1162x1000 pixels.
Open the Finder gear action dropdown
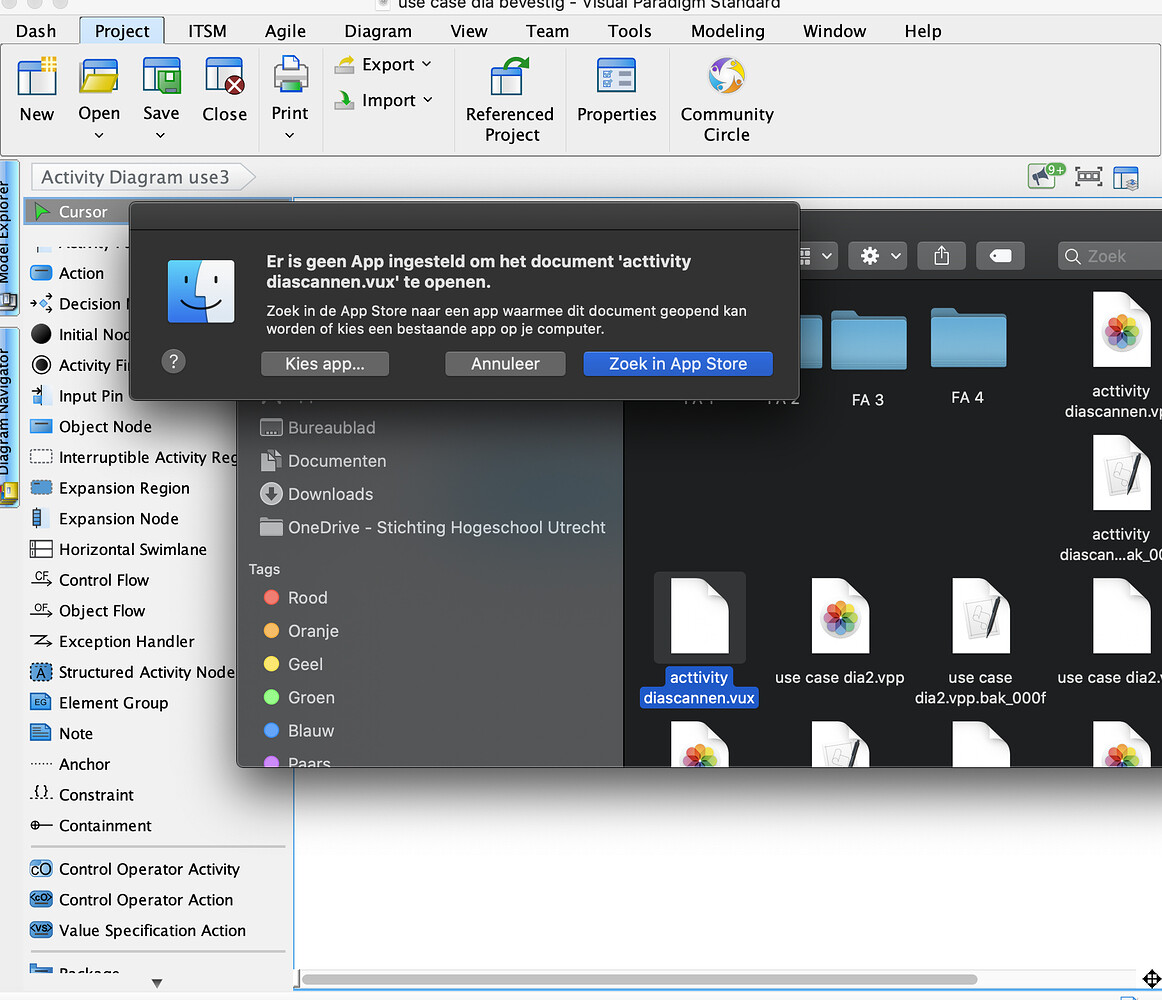click(877, 256)
